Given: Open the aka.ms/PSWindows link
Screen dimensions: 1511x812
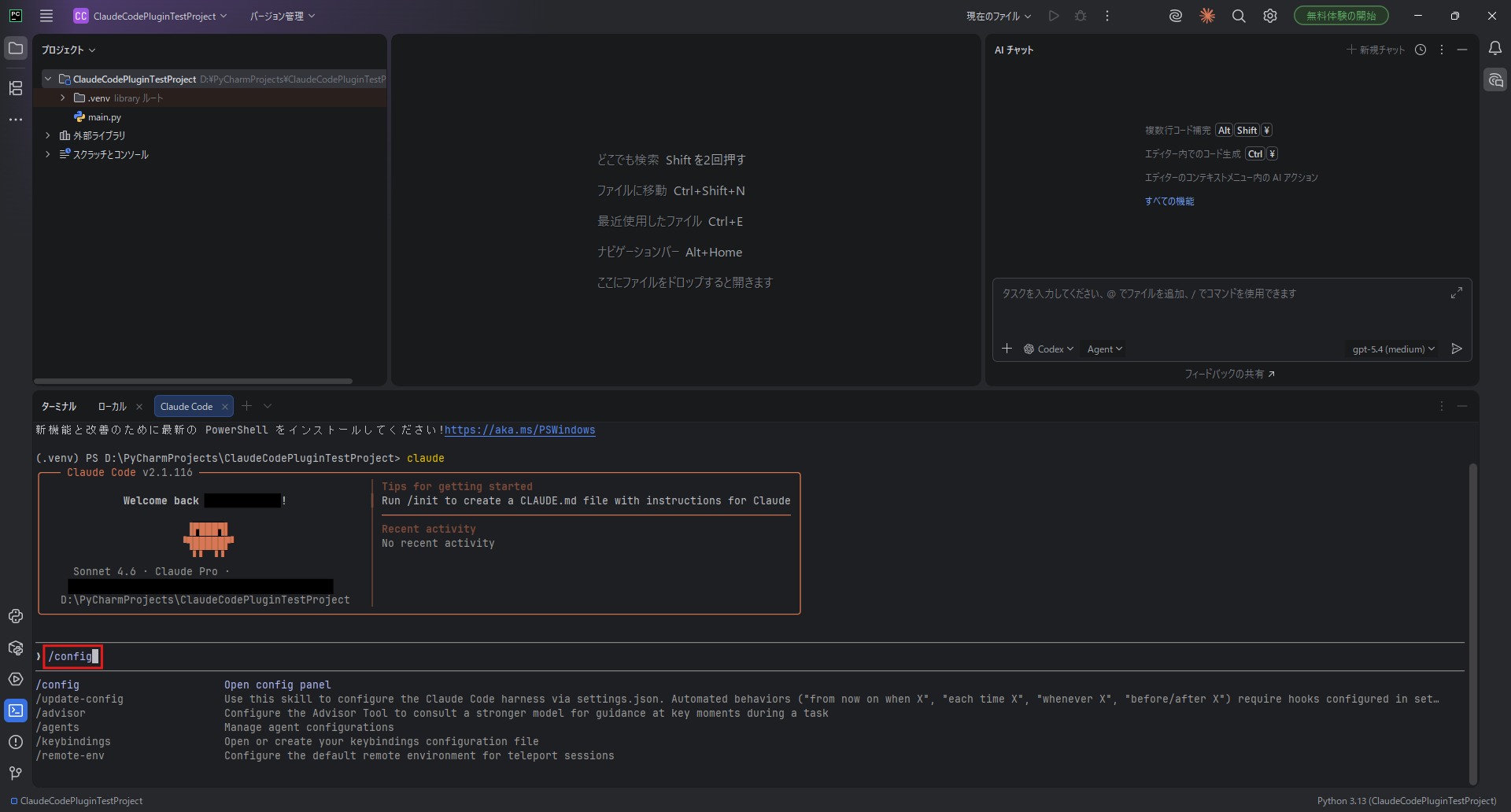Looking at the screenshot, I should tap(519, 430).
